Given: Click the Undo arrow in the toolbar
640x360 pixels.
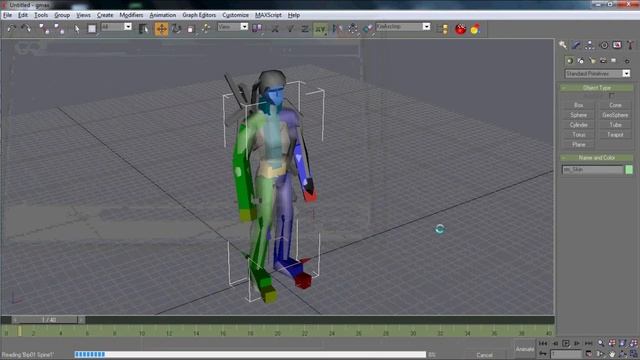Looking at the screenshot, I should pos(12,29).
